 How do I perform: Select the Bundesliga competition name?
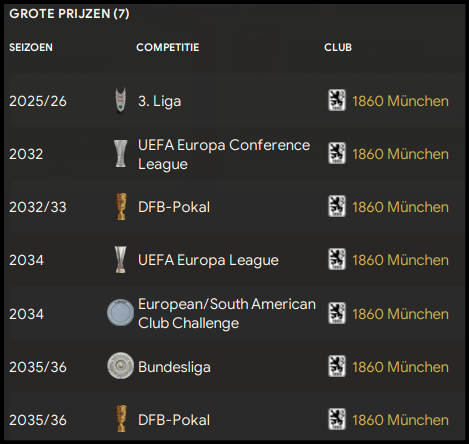point(174,367)
